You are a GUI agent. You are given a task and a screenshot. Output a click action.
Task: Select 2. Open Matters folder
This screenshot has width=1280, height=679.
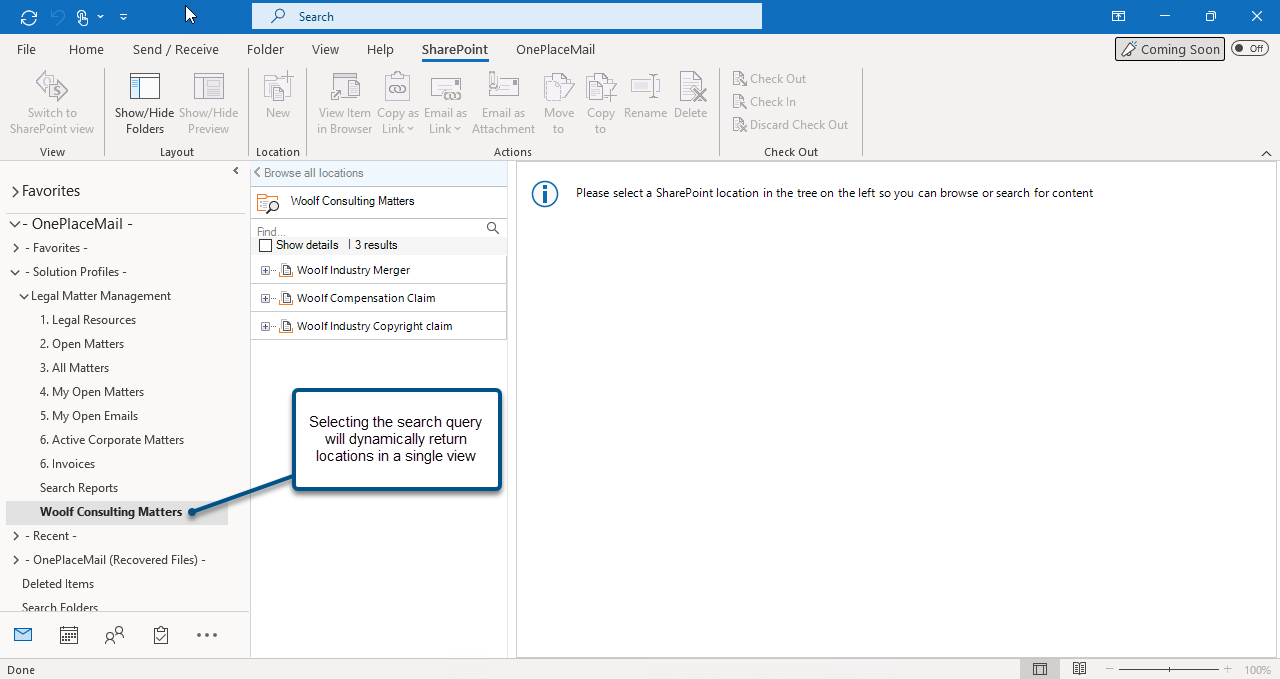click(x=82, y=344)
